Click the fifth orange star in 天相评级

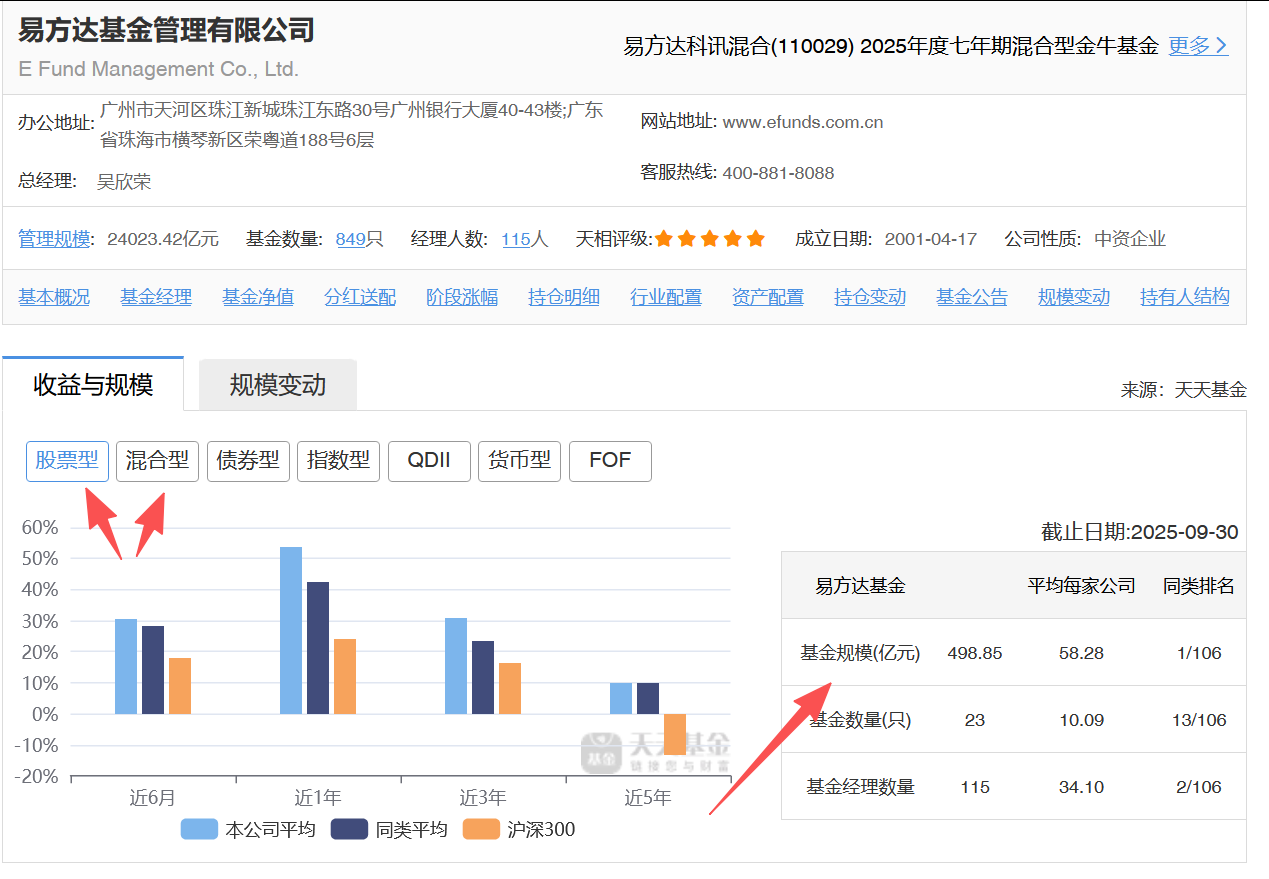pos(756,239)
